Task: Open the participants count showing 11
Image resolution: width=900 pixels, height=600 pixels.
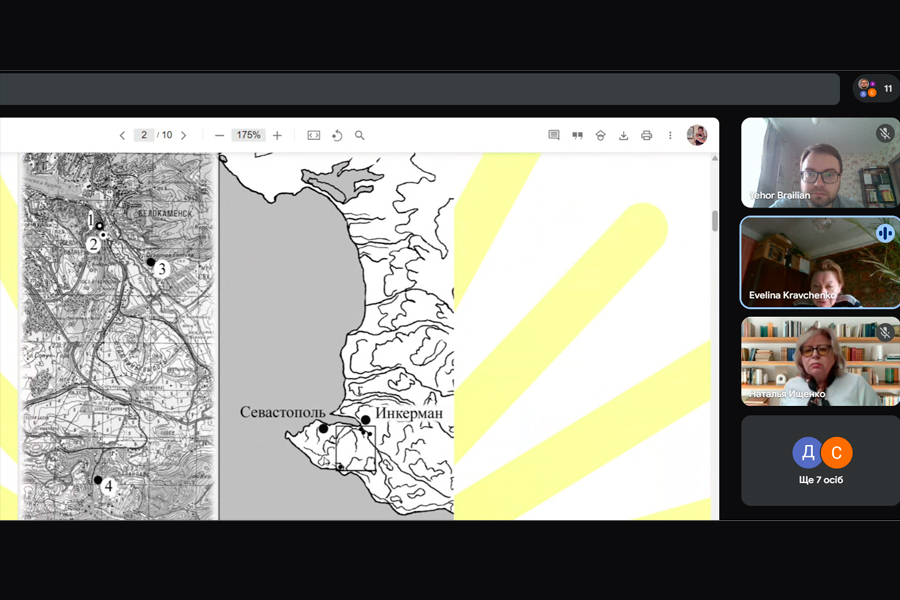Action: tap(876, 88)
